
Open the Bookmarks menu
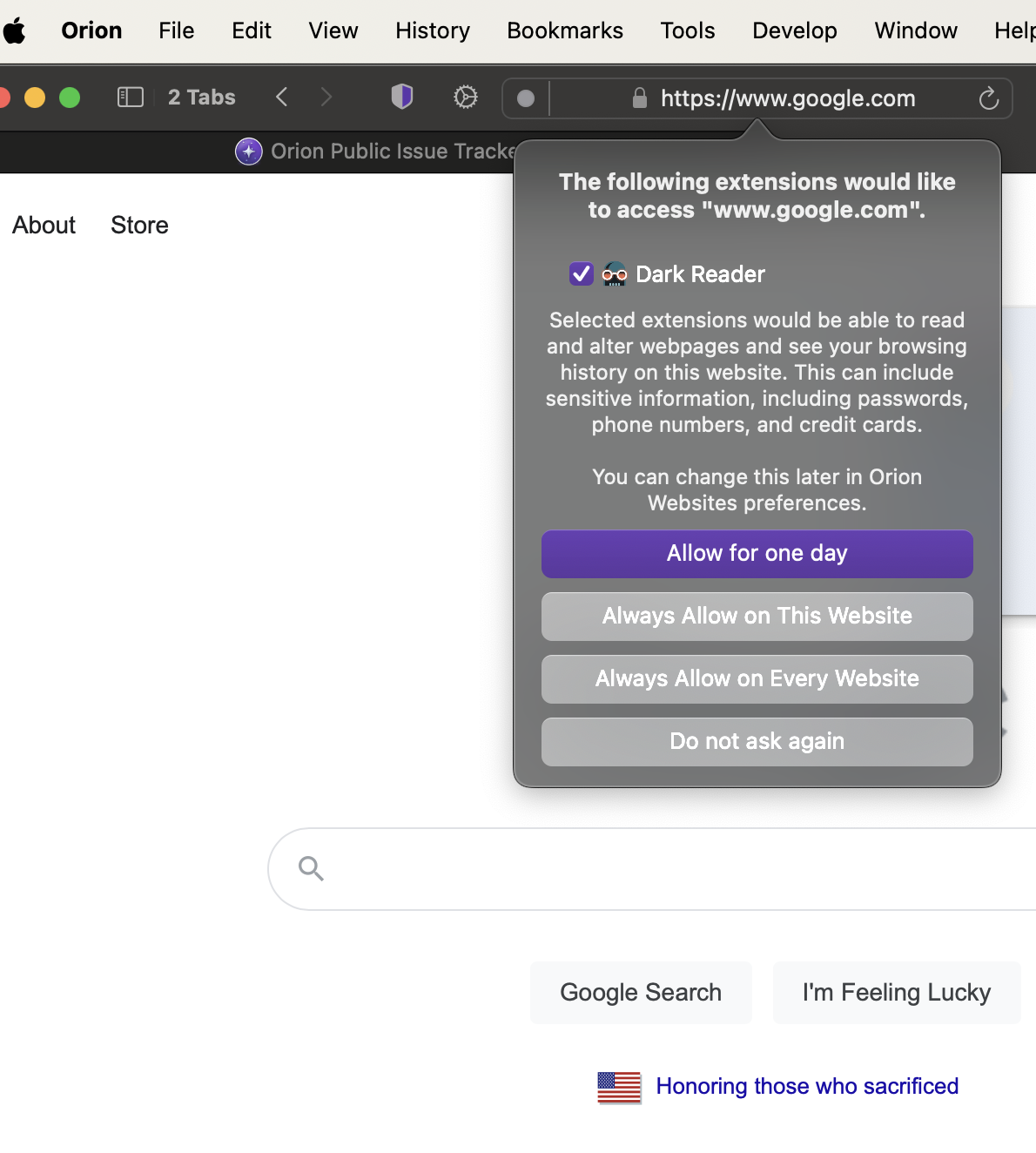pos(564,31)
